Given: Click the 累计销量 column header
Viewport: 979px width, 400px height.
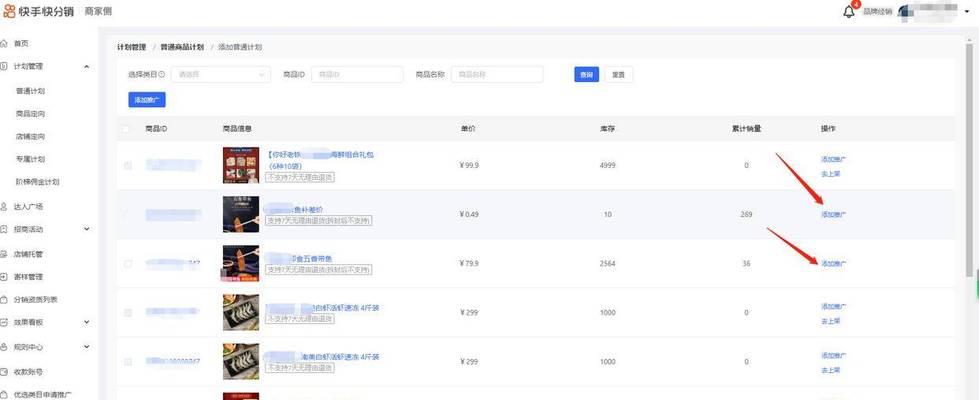Looking at the screenshot, I should click(x=747, y=129).
